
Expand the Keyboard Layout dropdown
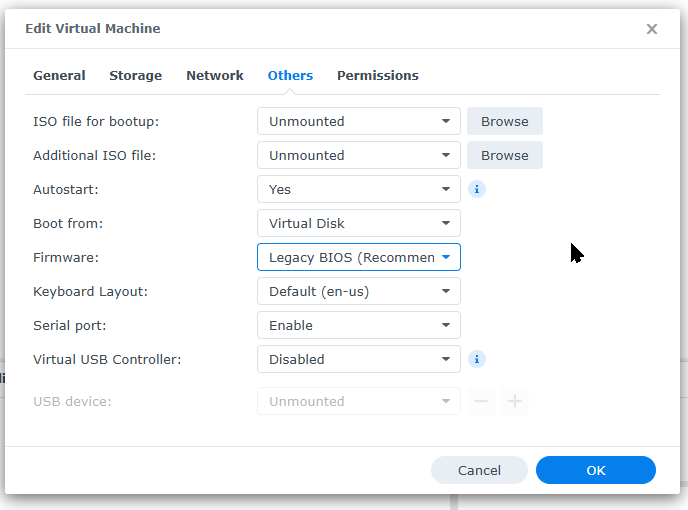click(x=358, y=291)
